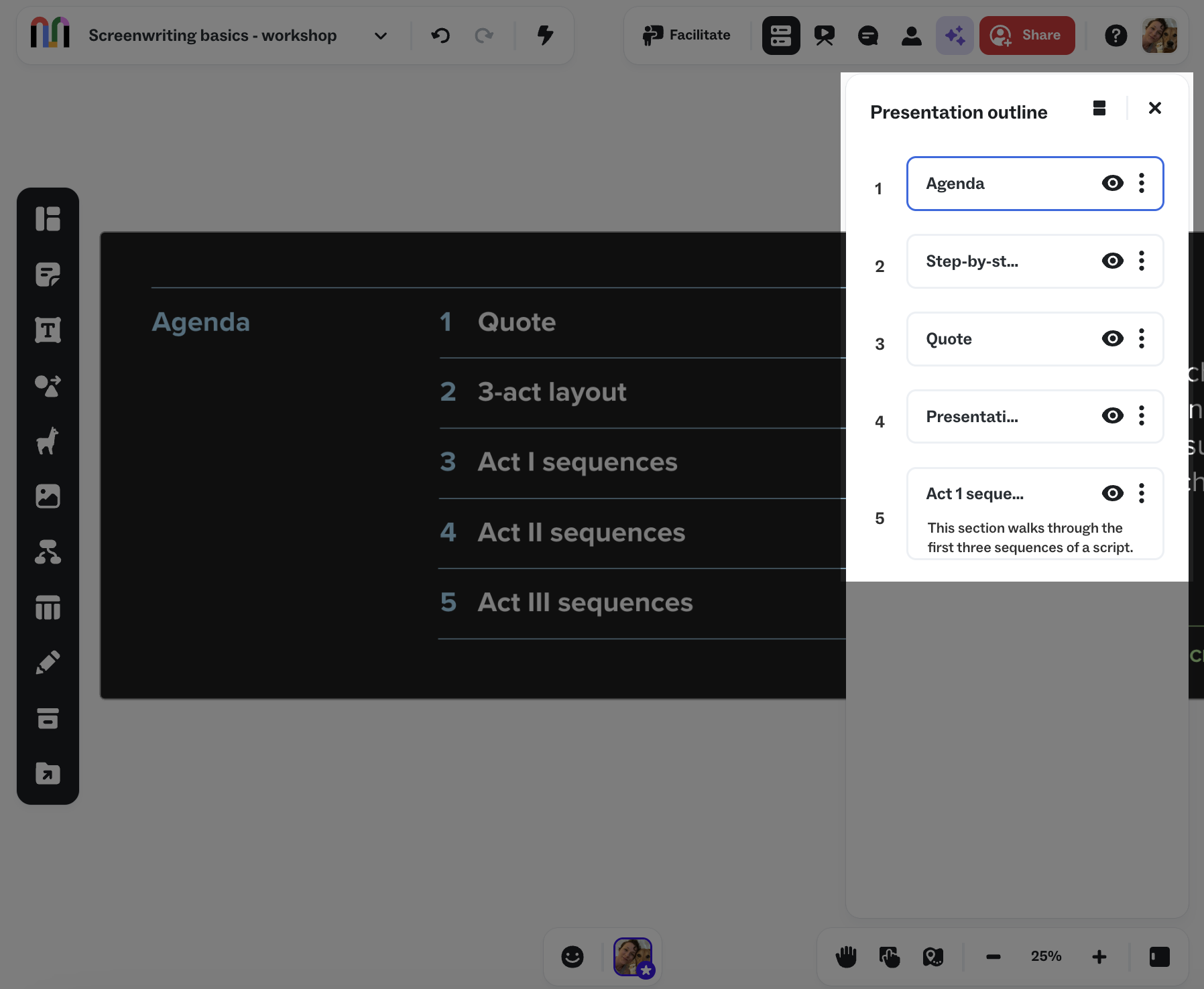Toggle visibility of Act 1 seque... item
This screenshot has height=989, width=1204.
[1113, 493]
